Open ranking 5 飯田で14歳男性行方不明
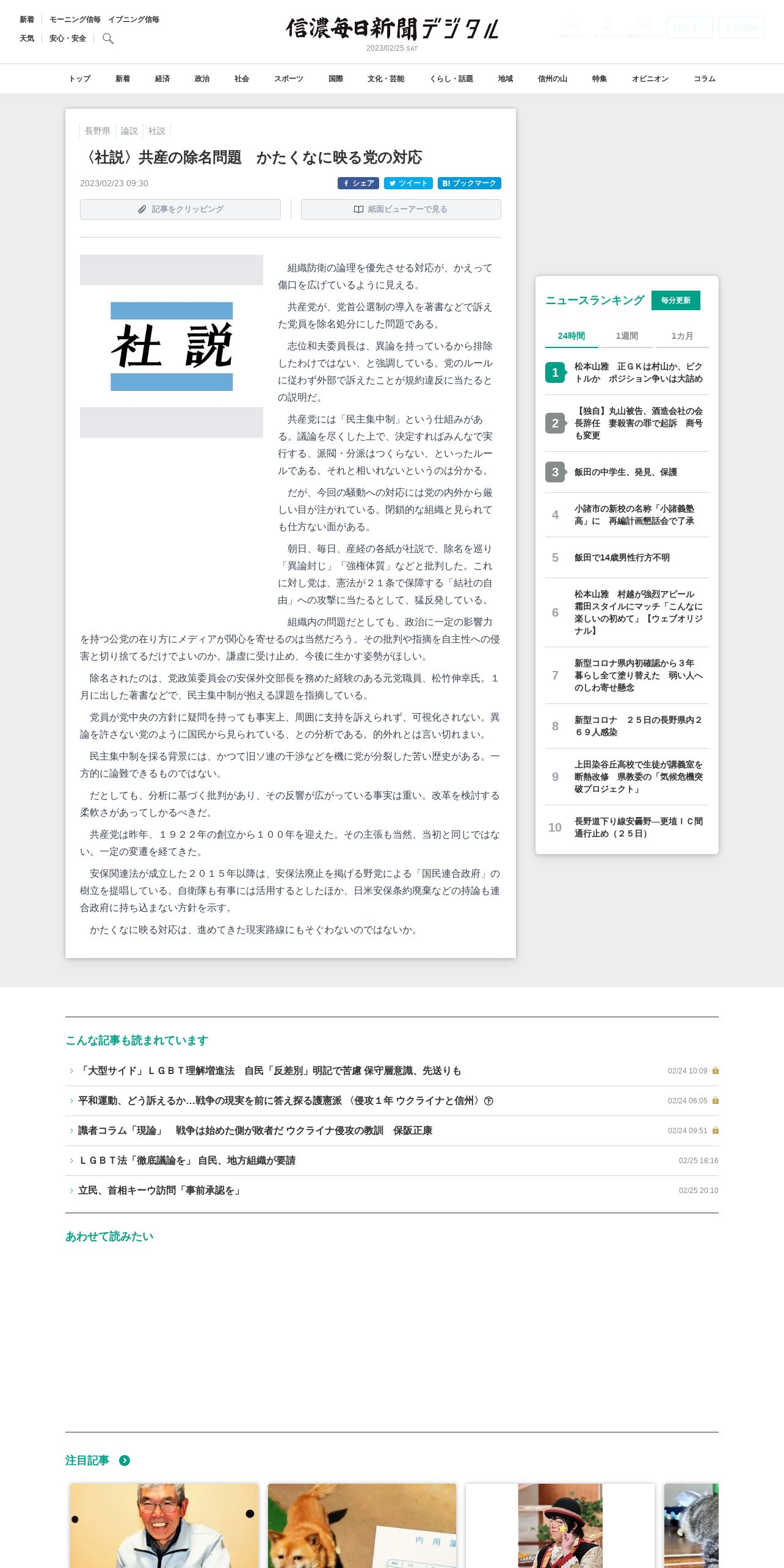 [x=627, y=557]
